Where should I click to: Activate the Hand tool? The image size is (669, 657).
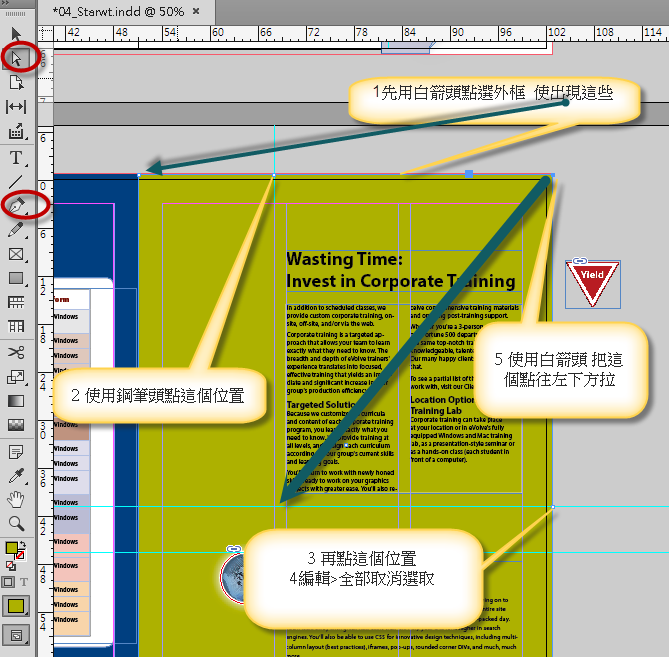pos(16,498)
